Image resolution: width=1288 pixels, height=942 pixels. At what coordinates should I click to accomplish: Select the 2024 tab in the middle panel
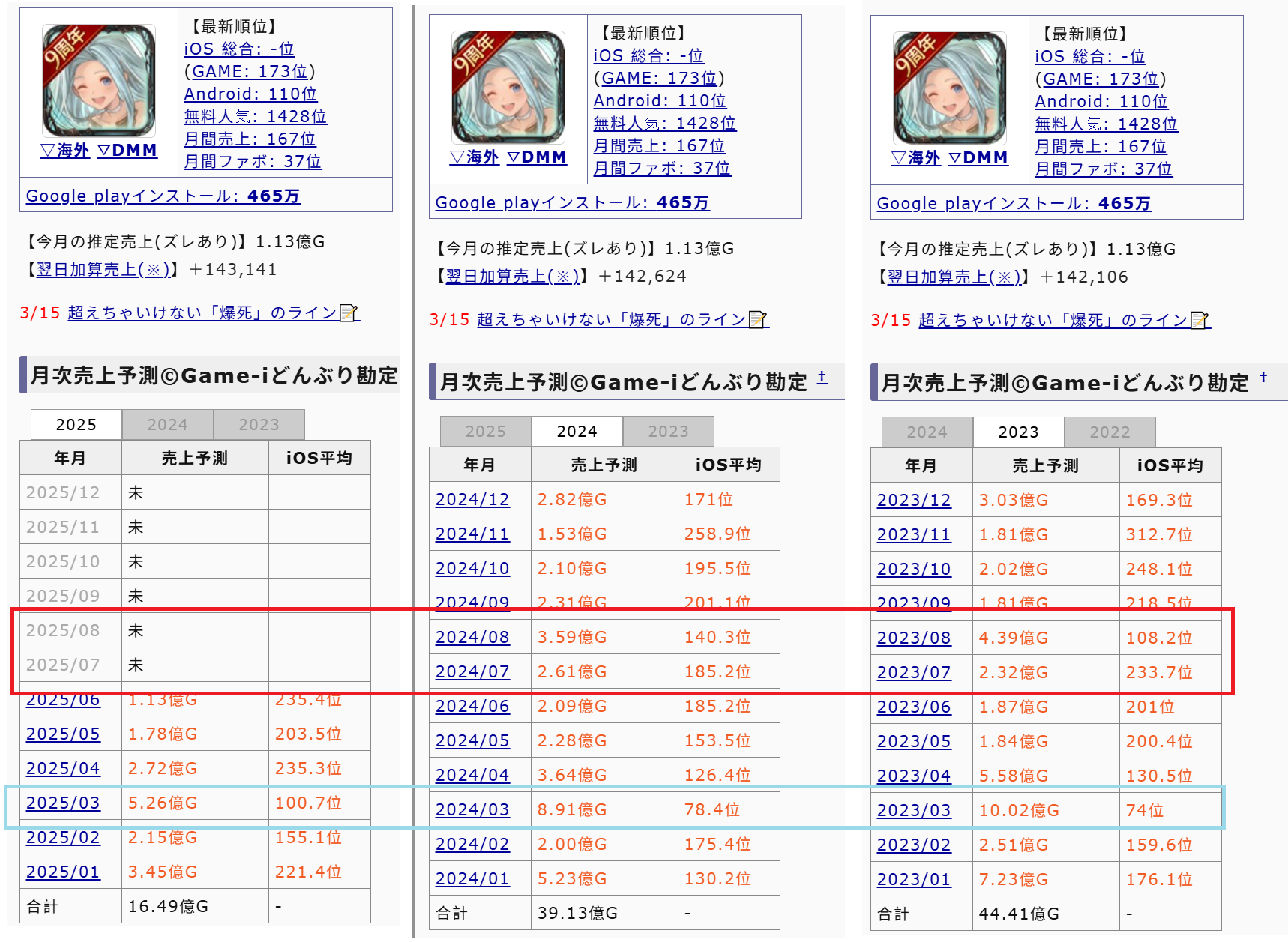[577, 431]
